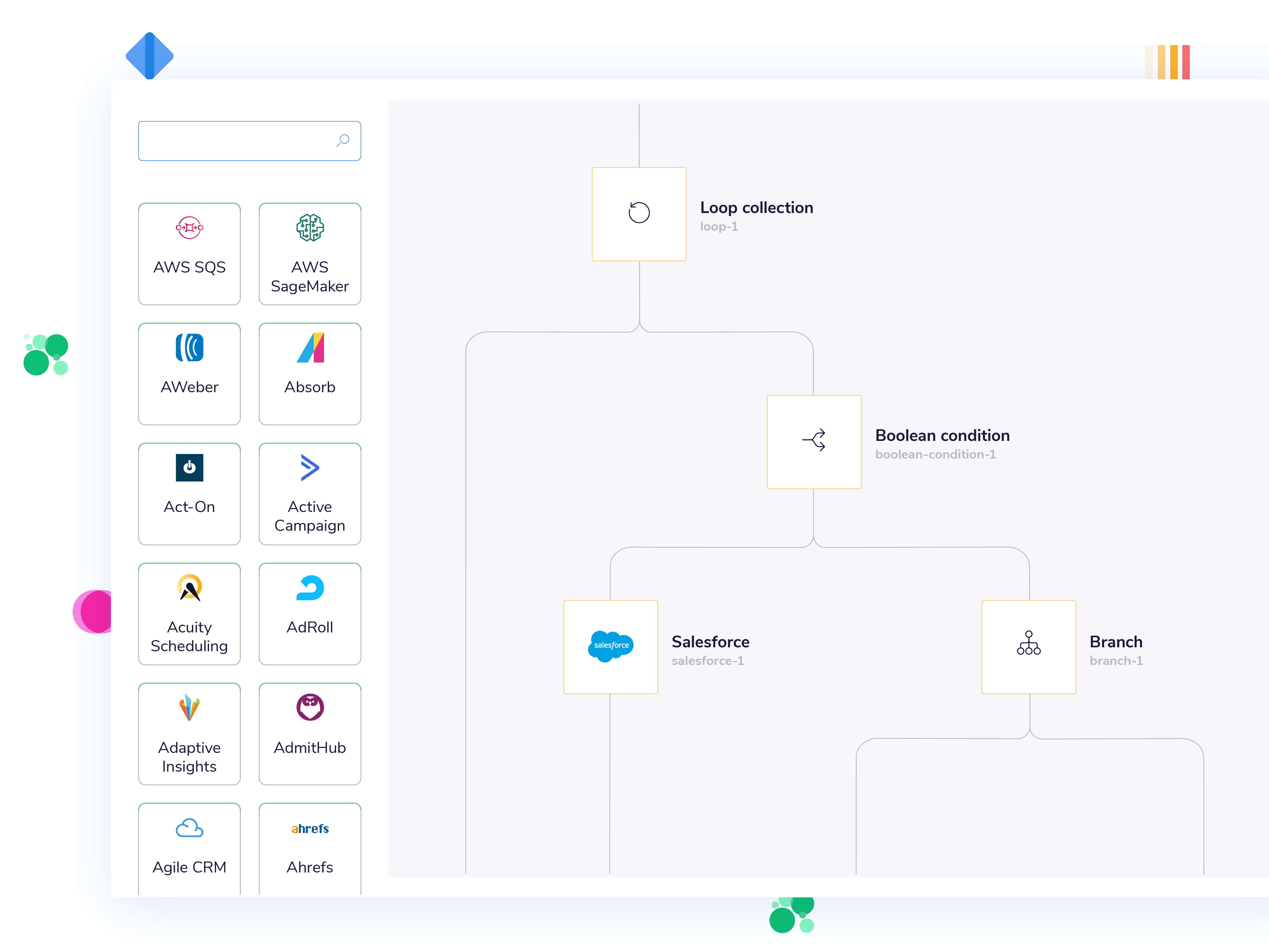
Task: Select the AdmitHub connector
Action: click(x=310, y=733)
